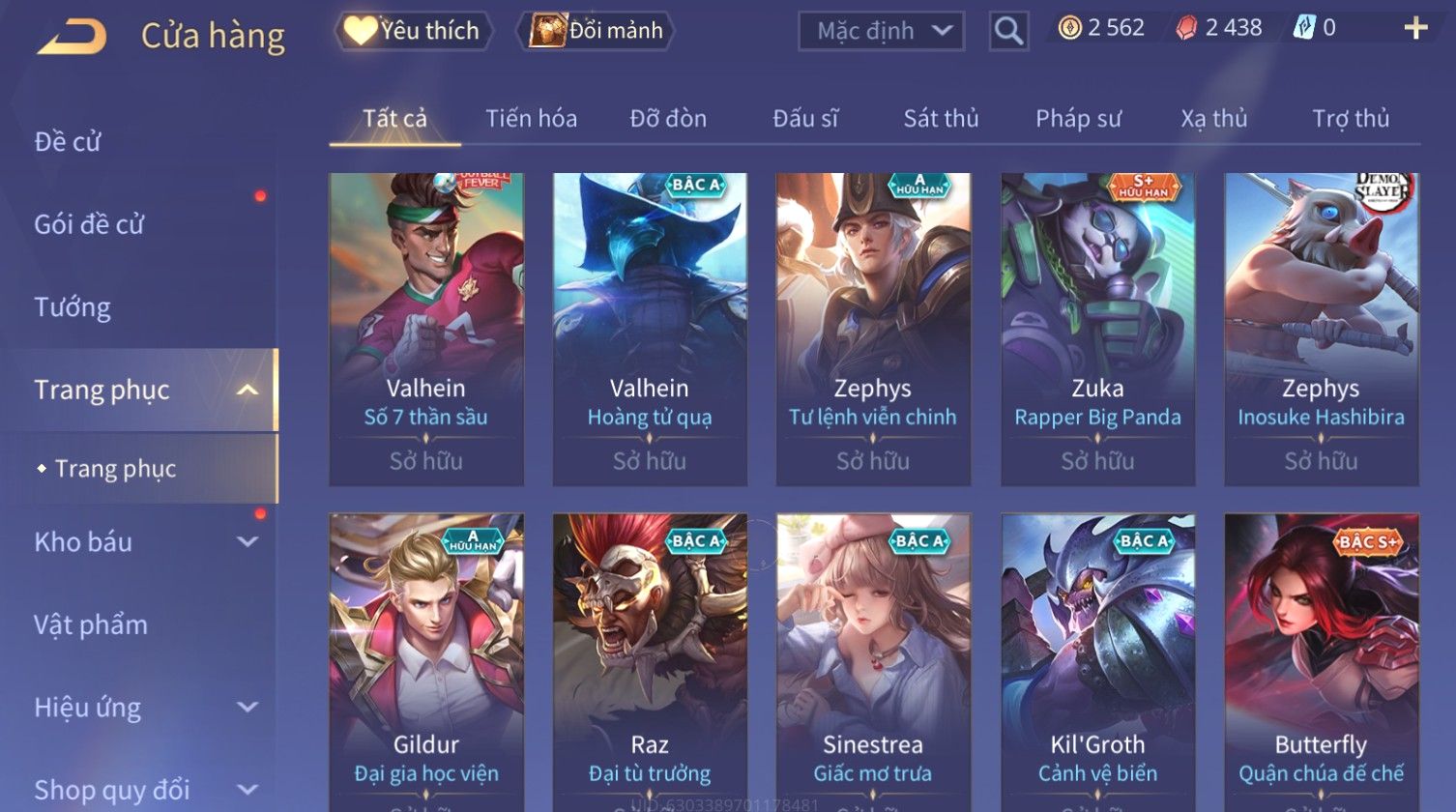1456x812 pixels.
Task: Click the golden back arrow icon
Action: pyautogui.click(x=73, y=36)
